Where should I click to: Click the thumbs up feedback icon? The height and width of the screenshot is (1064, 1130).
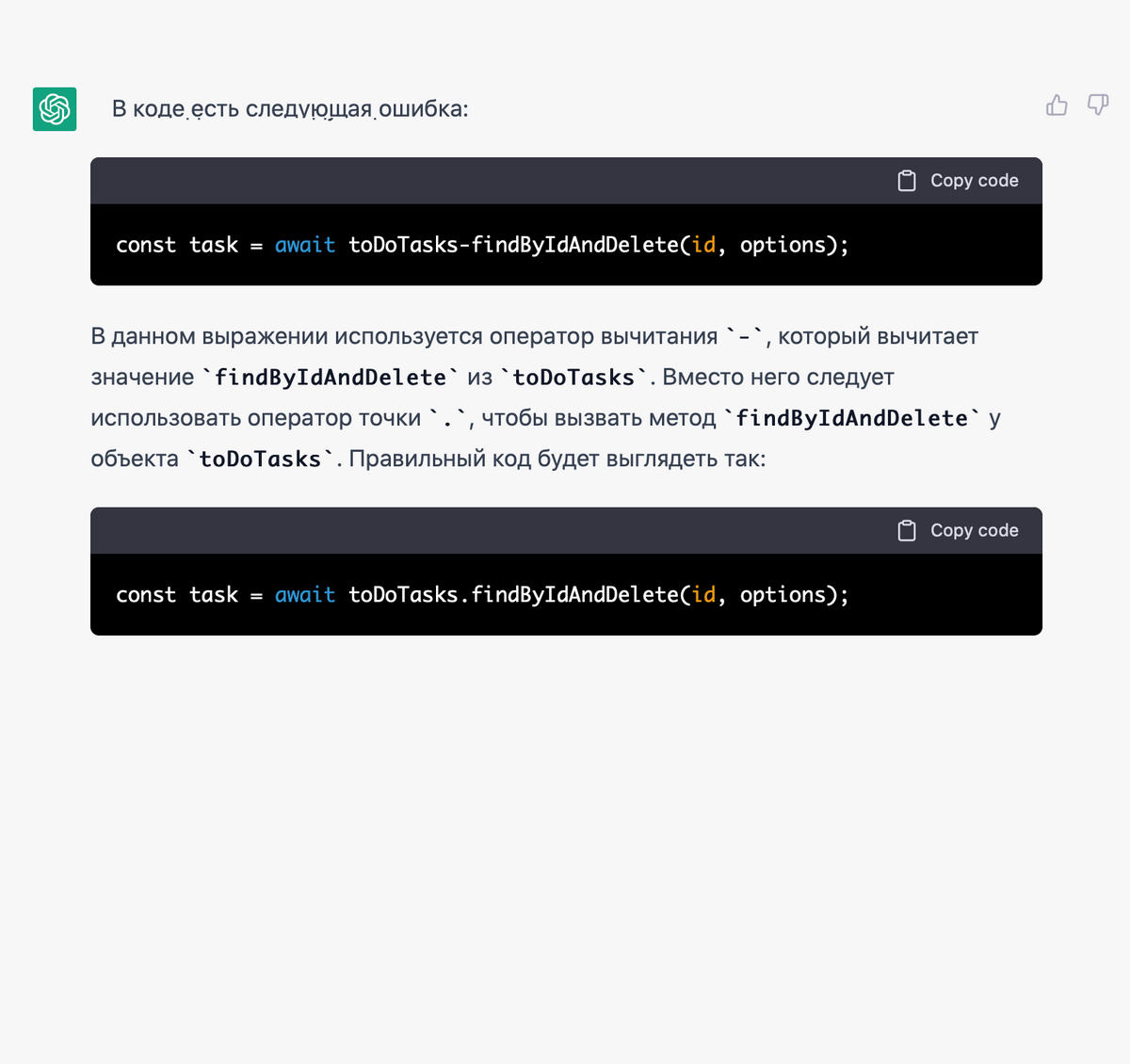pos(1057,105)
